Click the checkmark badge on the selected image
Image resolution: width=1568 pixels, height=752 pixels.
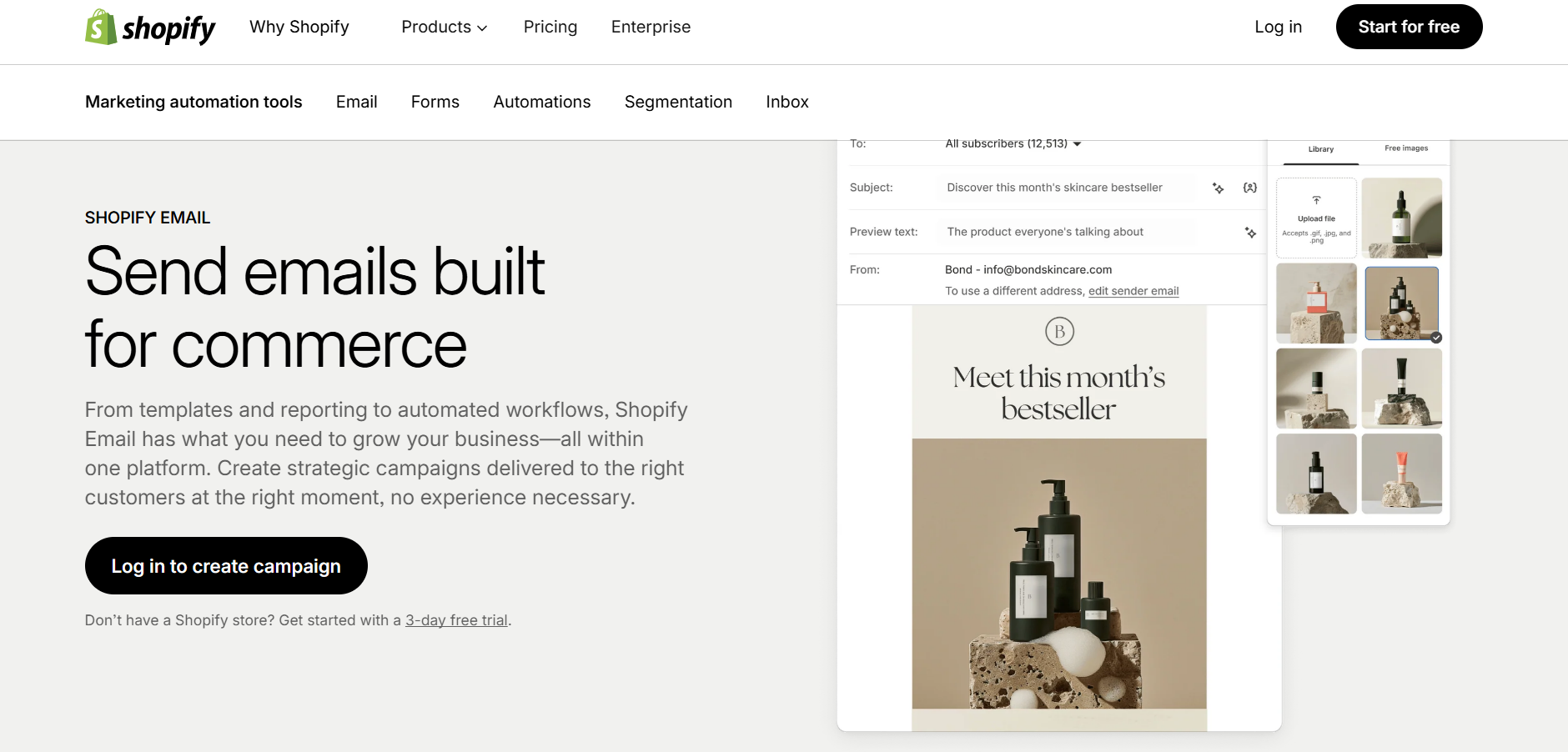[1435, 337]
